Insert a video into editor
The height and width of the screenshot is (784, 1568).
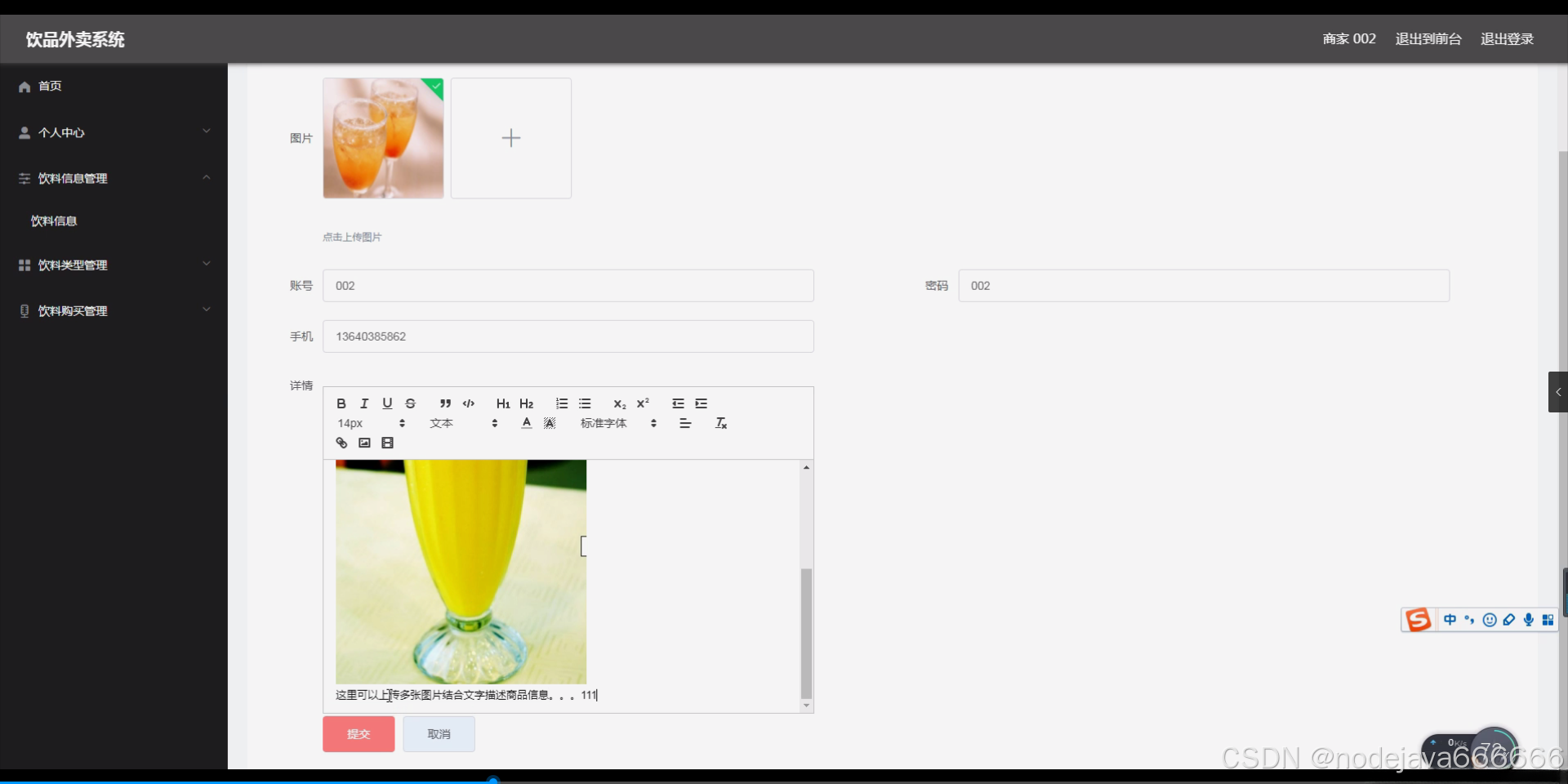click(387, 443)
